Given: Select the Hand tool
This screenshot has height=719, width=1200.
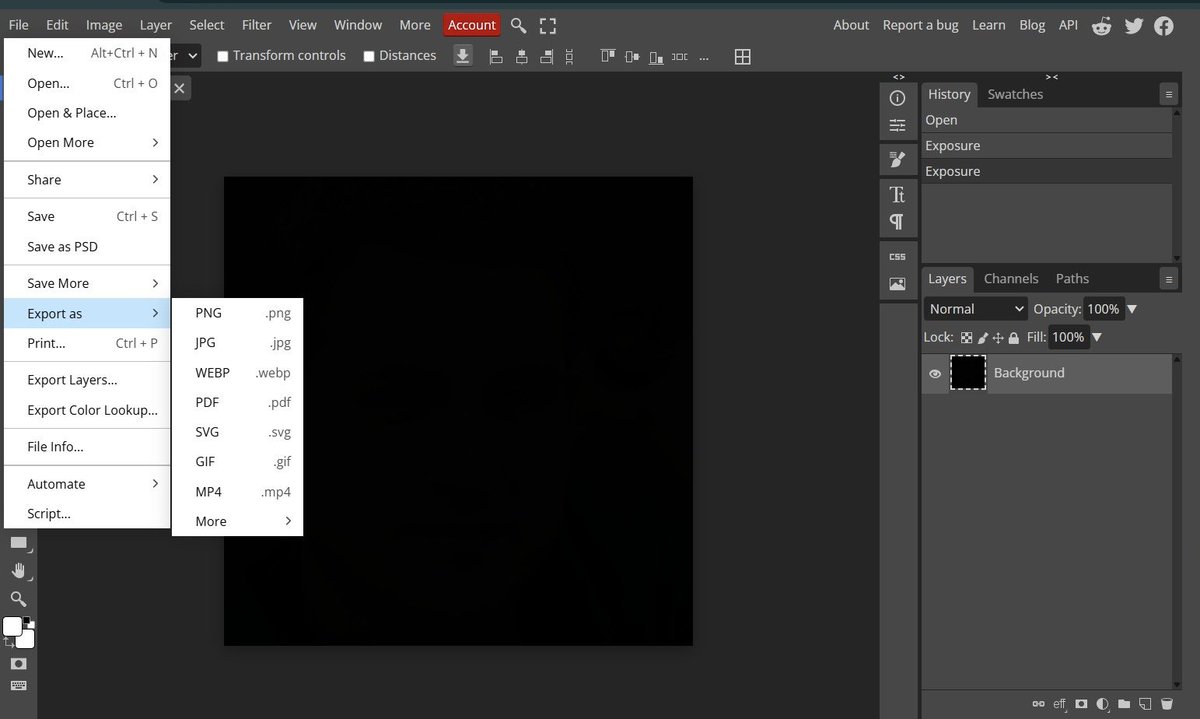Looking at the screenshot, I should point(18,570).
